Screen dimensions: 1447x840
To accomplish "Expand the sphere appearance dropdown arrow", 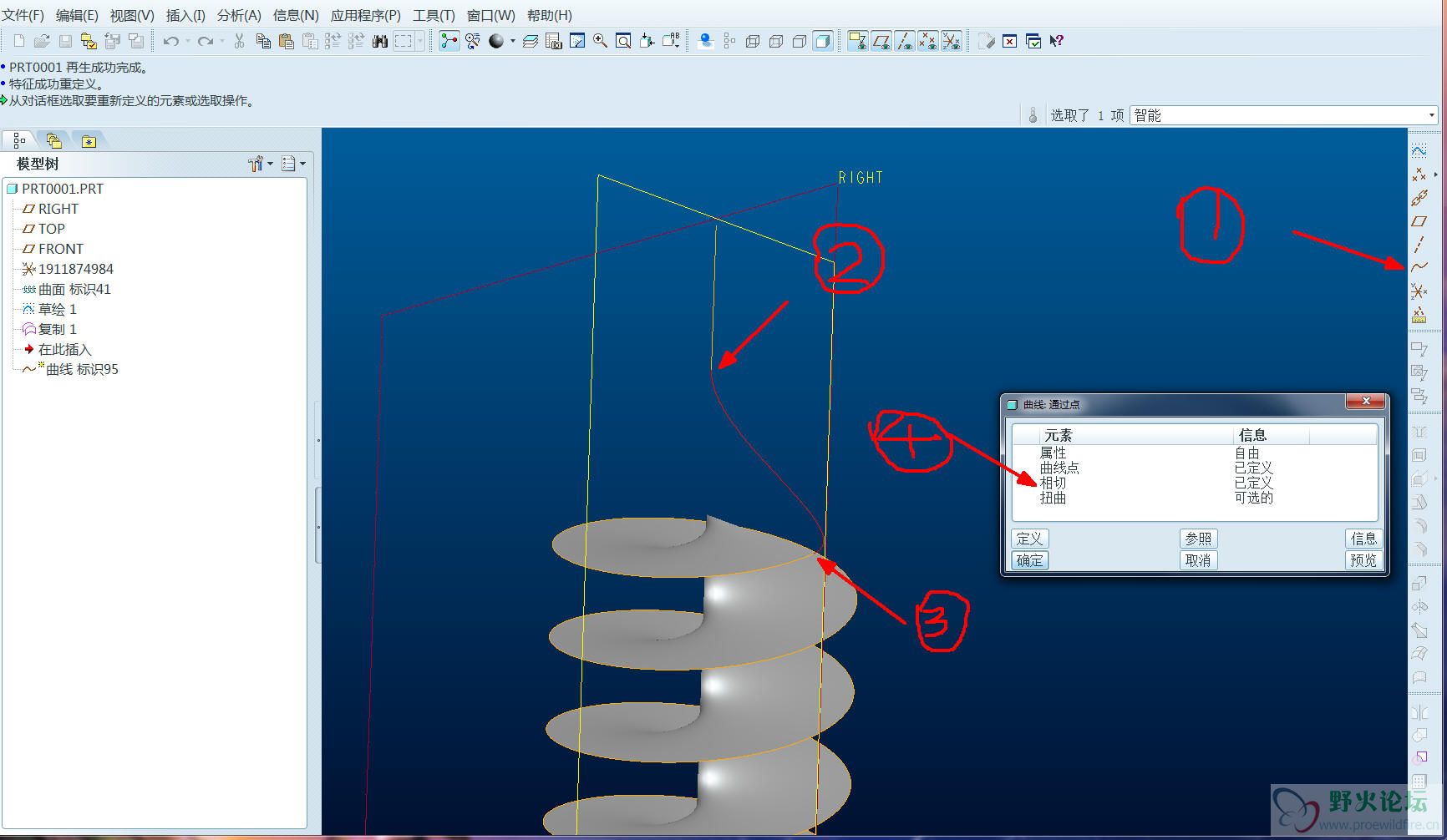I will point(512,41).
